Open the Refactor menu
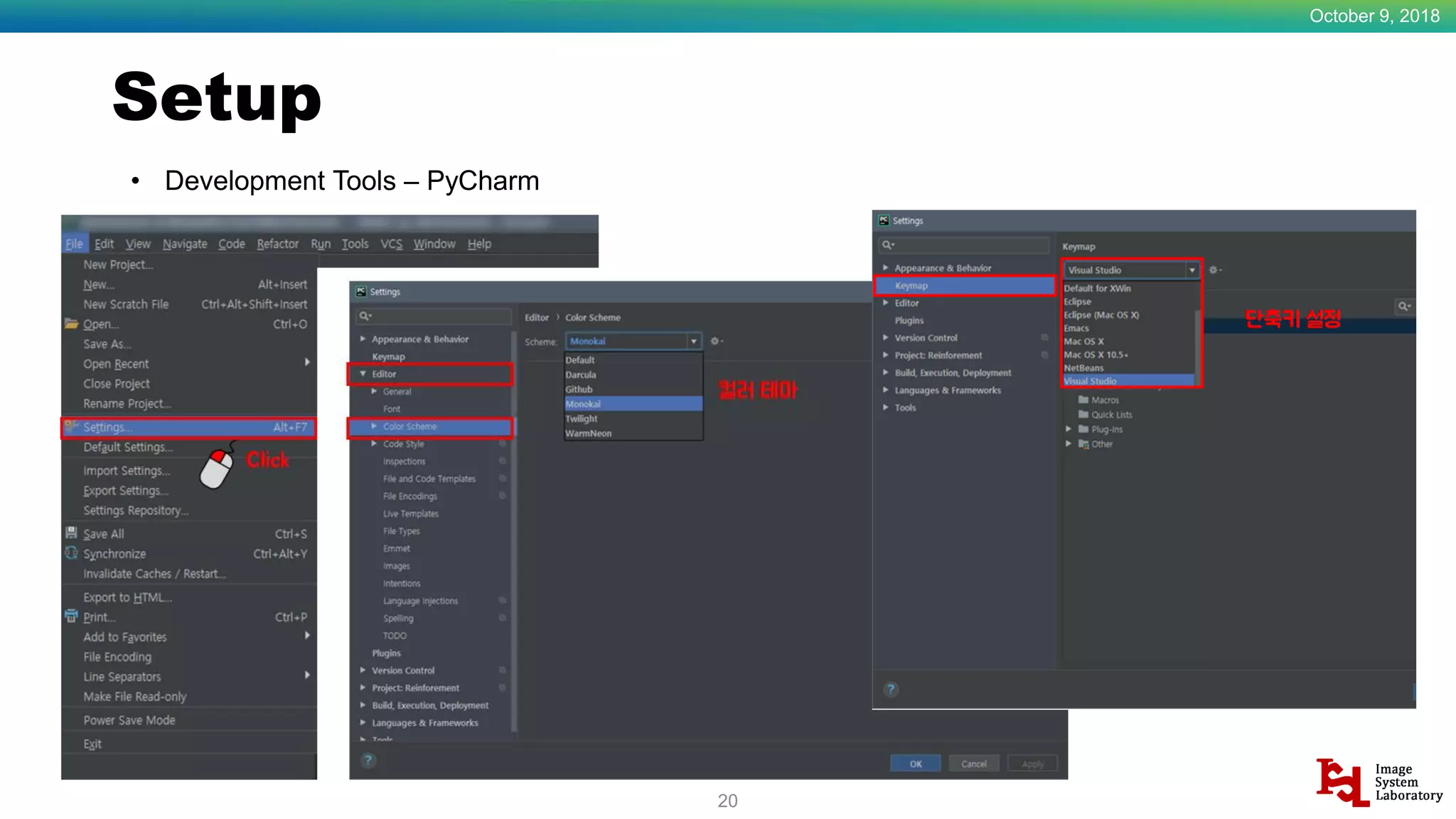 coord(278,244)
